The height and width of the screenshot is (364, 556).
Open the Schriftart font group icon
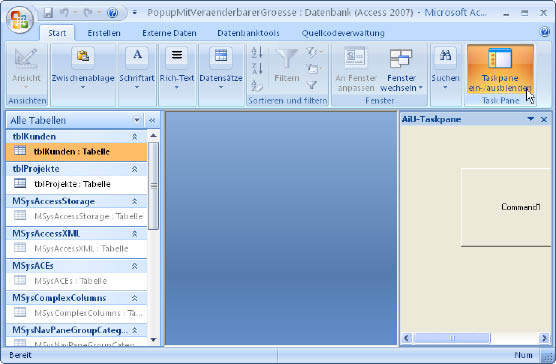tap(137, 57)
